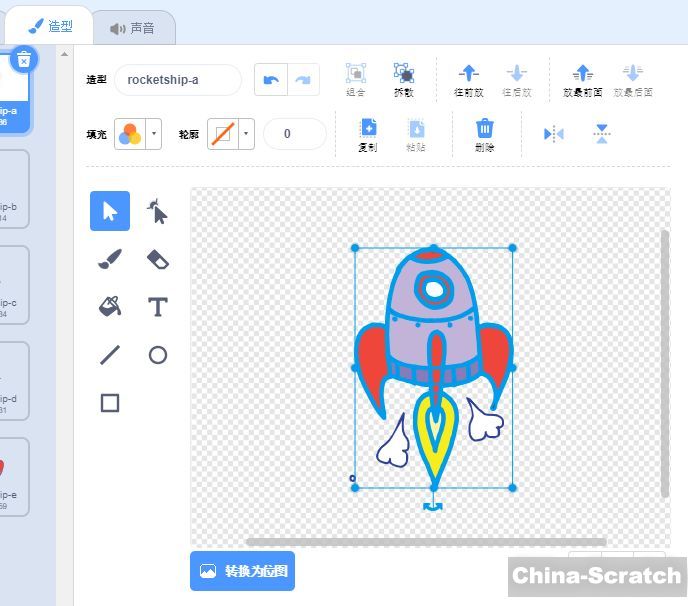Viewport: 688px width, 606px height.
Task: Select the Eraser tool
Action: pyautogui.click(x=157, y=260)
